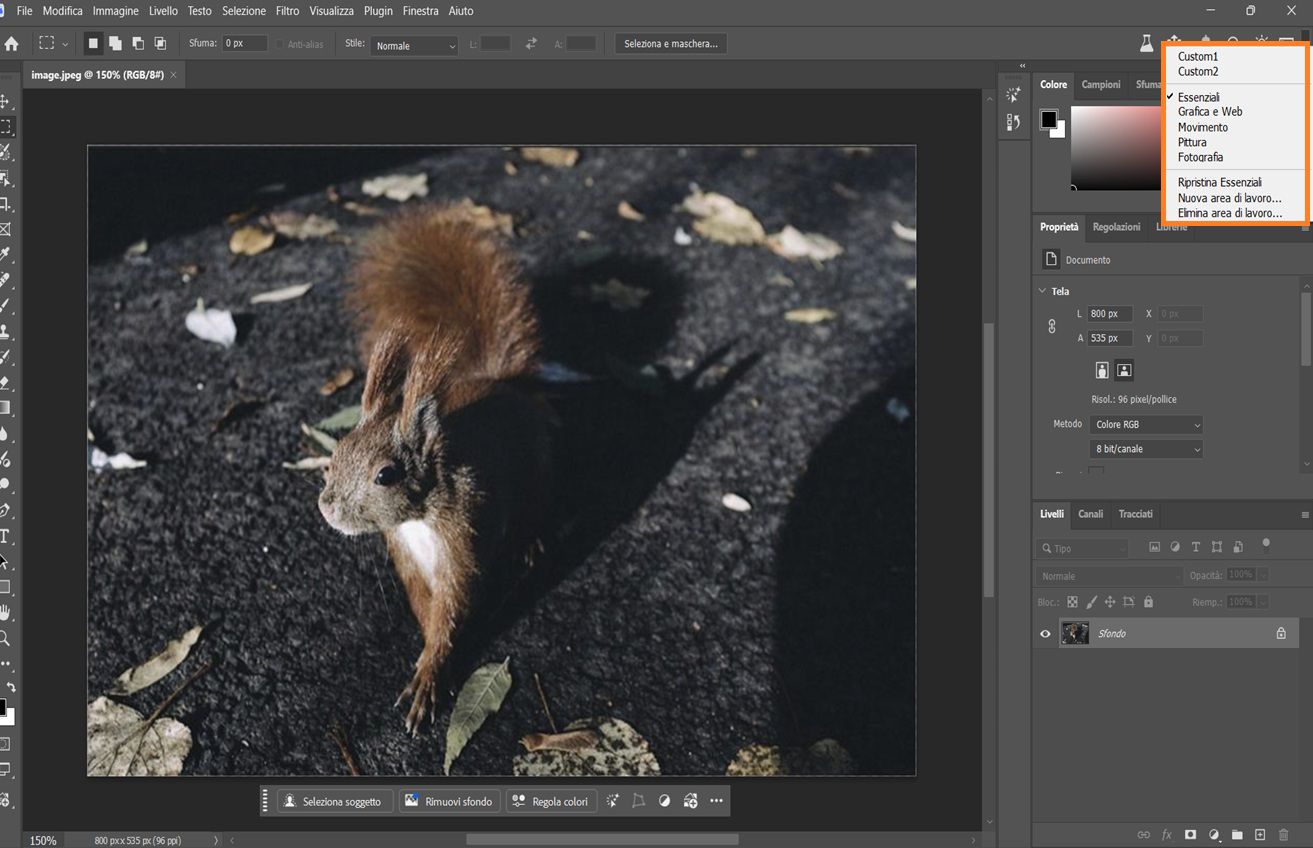This screenshot has height=848, width=1313.
Task: Open the Filtro menu
Action: [287, 11]
